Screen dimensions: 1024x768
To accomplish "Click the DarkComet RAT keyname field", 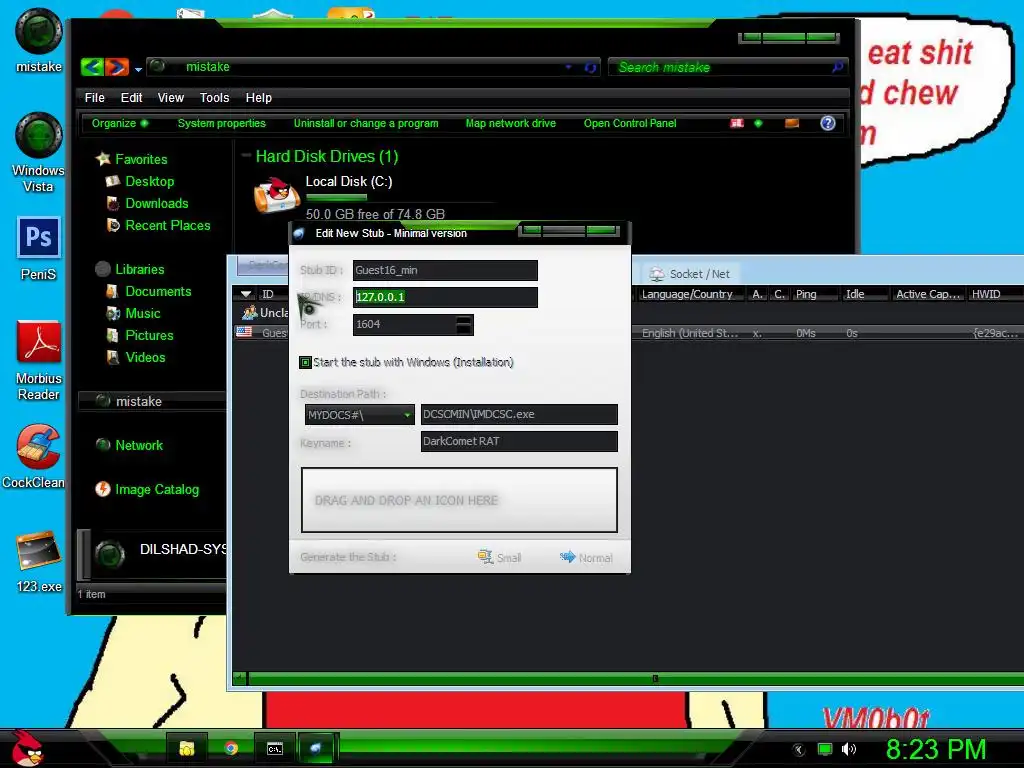I will coord(519,441).
